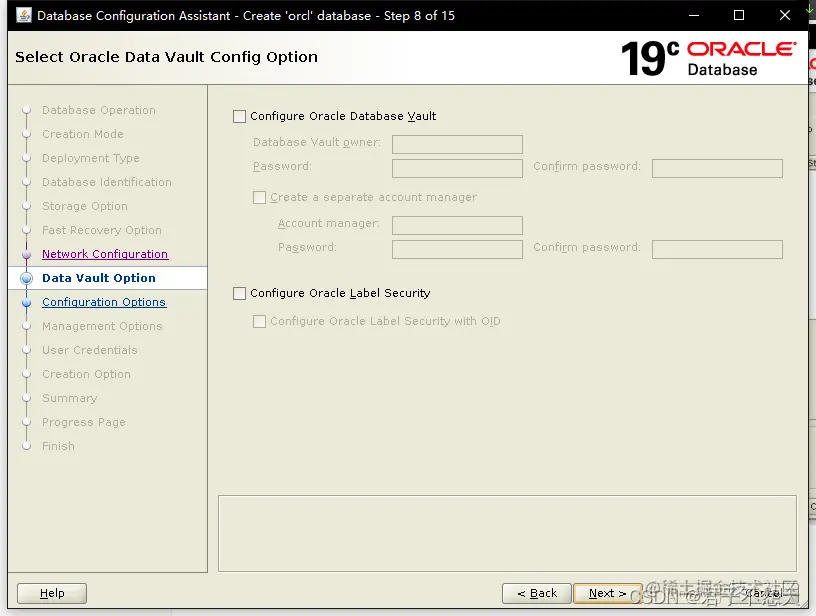The height and width of the screenshot is (616, 816).
Task: Click the Help button
Action: [52, 593]
